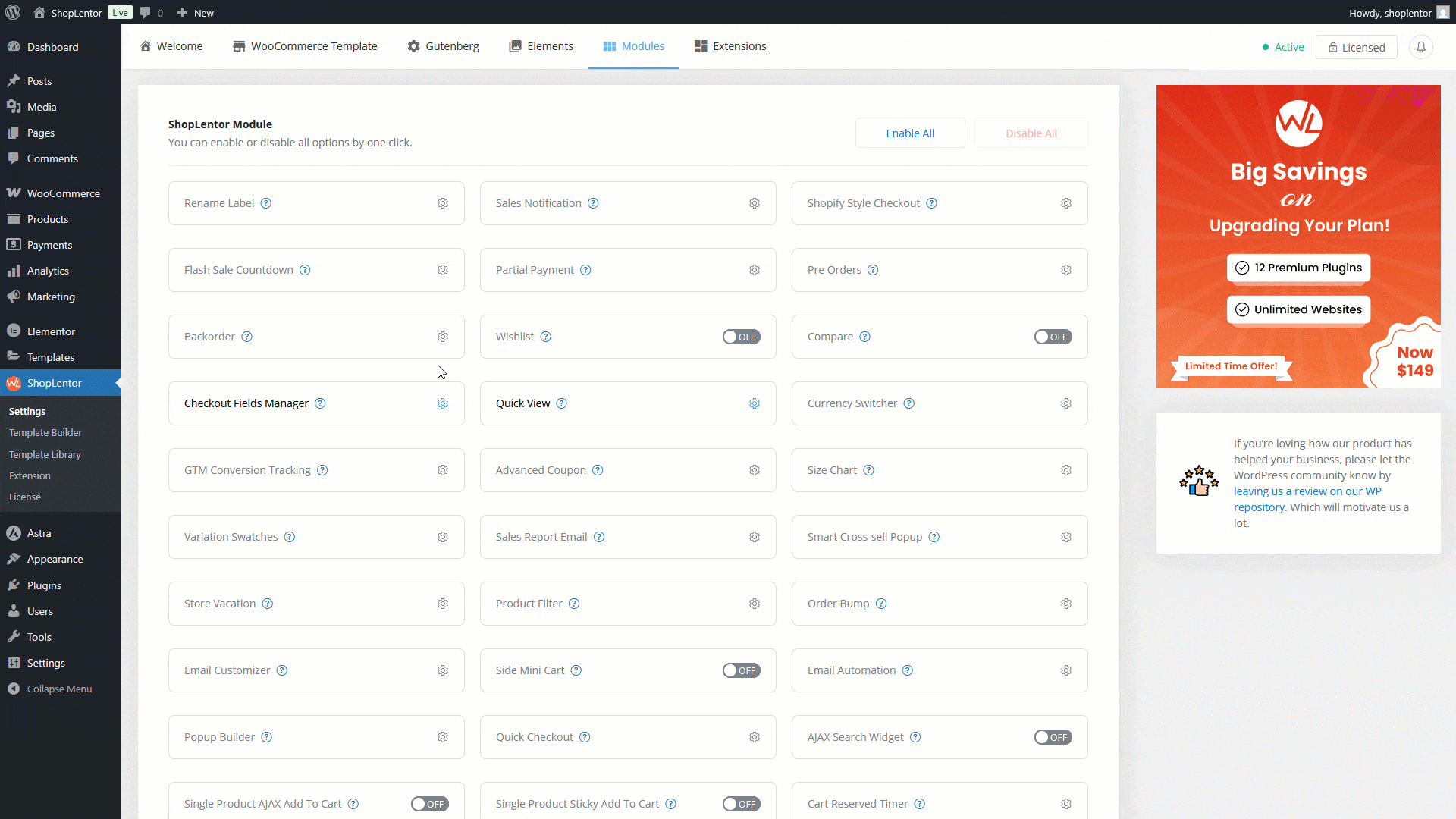Open Currency Switcher settings gear
This screenshot has width=1456, height=819.
click(x=1066, y=403)
